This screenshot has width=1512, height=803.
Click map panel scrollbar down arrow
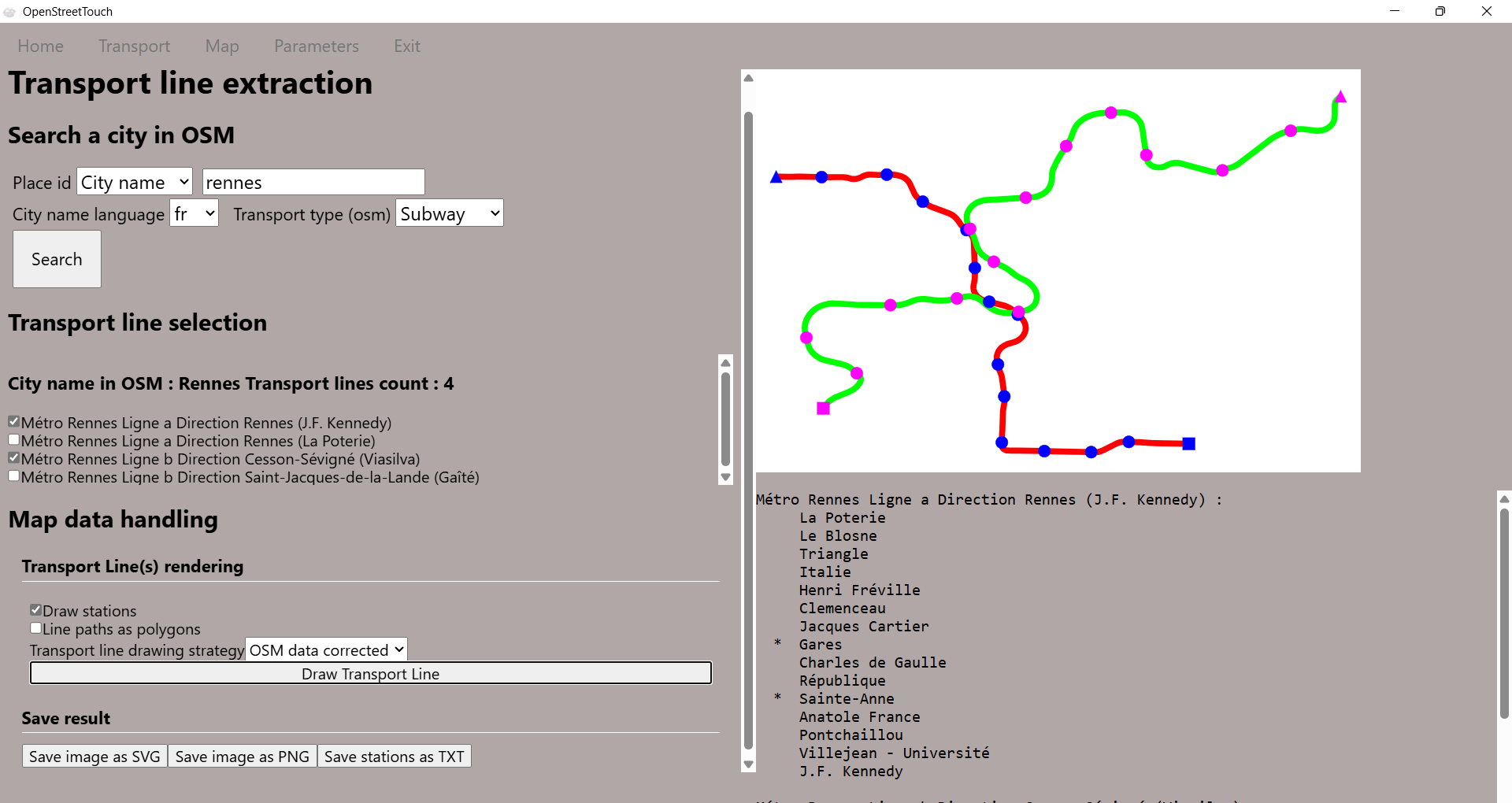749,764
